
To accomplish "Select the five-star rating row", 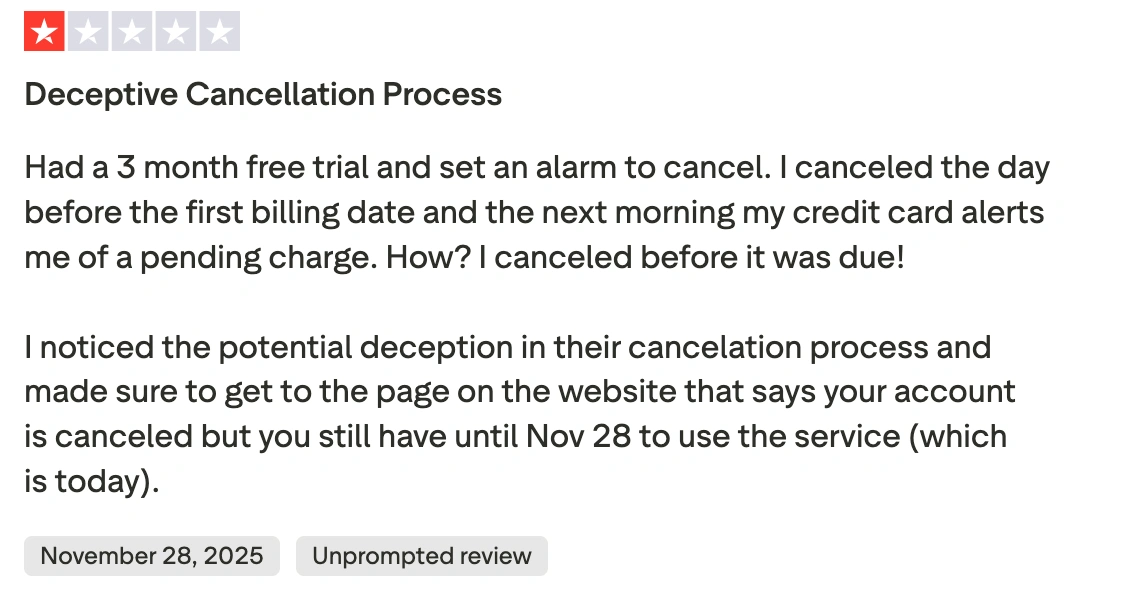I will pos(131,31).
